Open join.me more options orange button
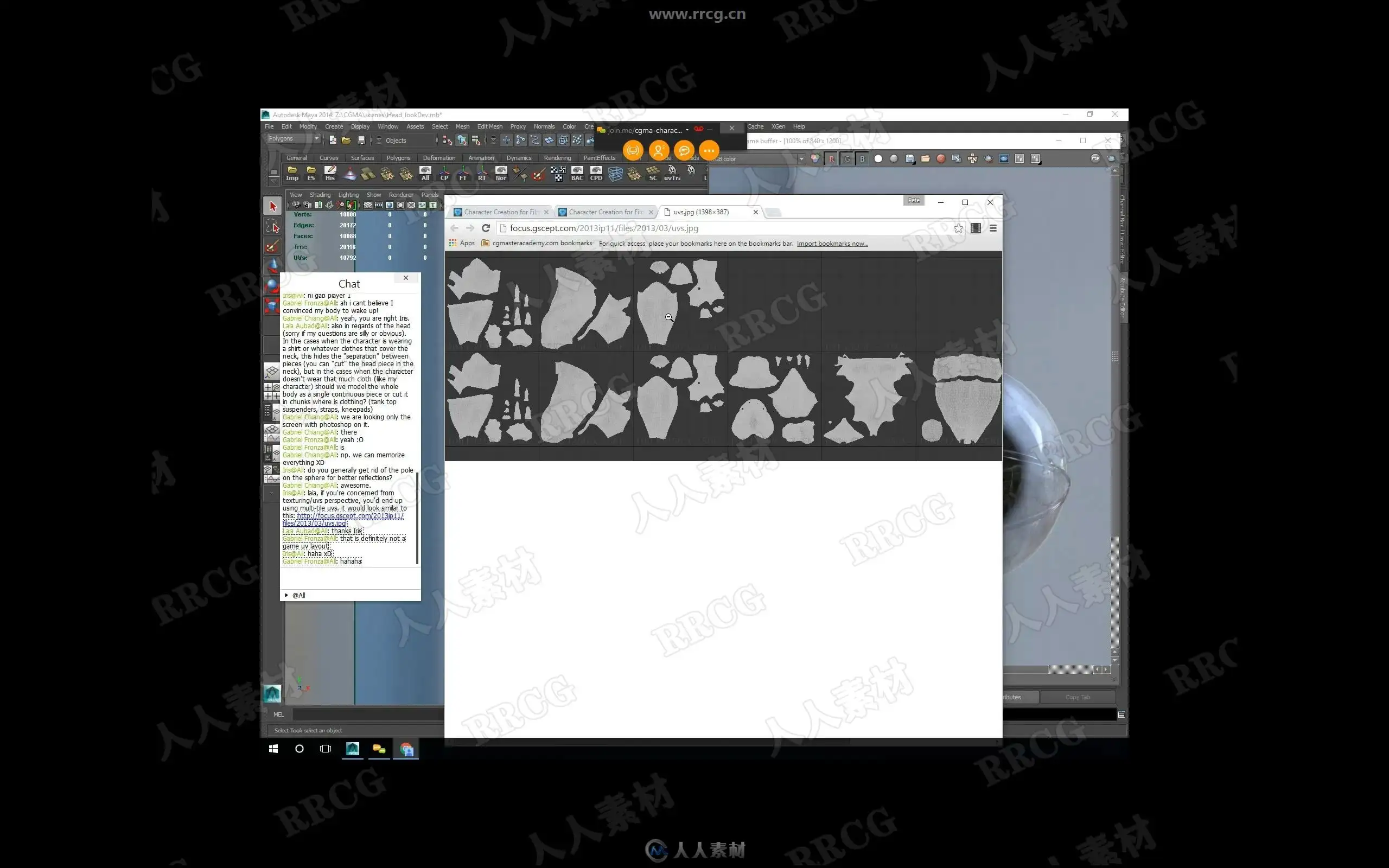Viewport: 1389px width, 868px height. point(709,150)
